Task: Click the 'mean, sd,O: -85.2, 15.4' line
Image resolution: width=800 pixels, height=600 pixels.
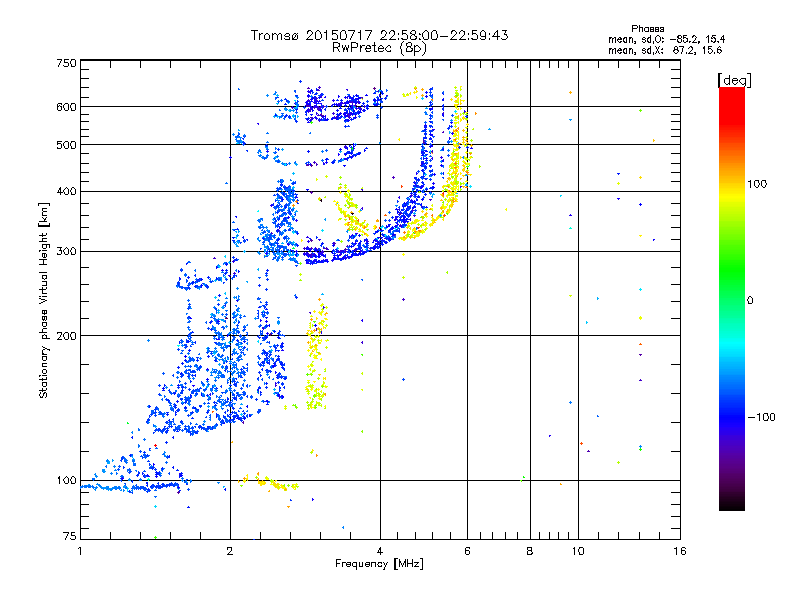Action: click(x=666, y=39)
